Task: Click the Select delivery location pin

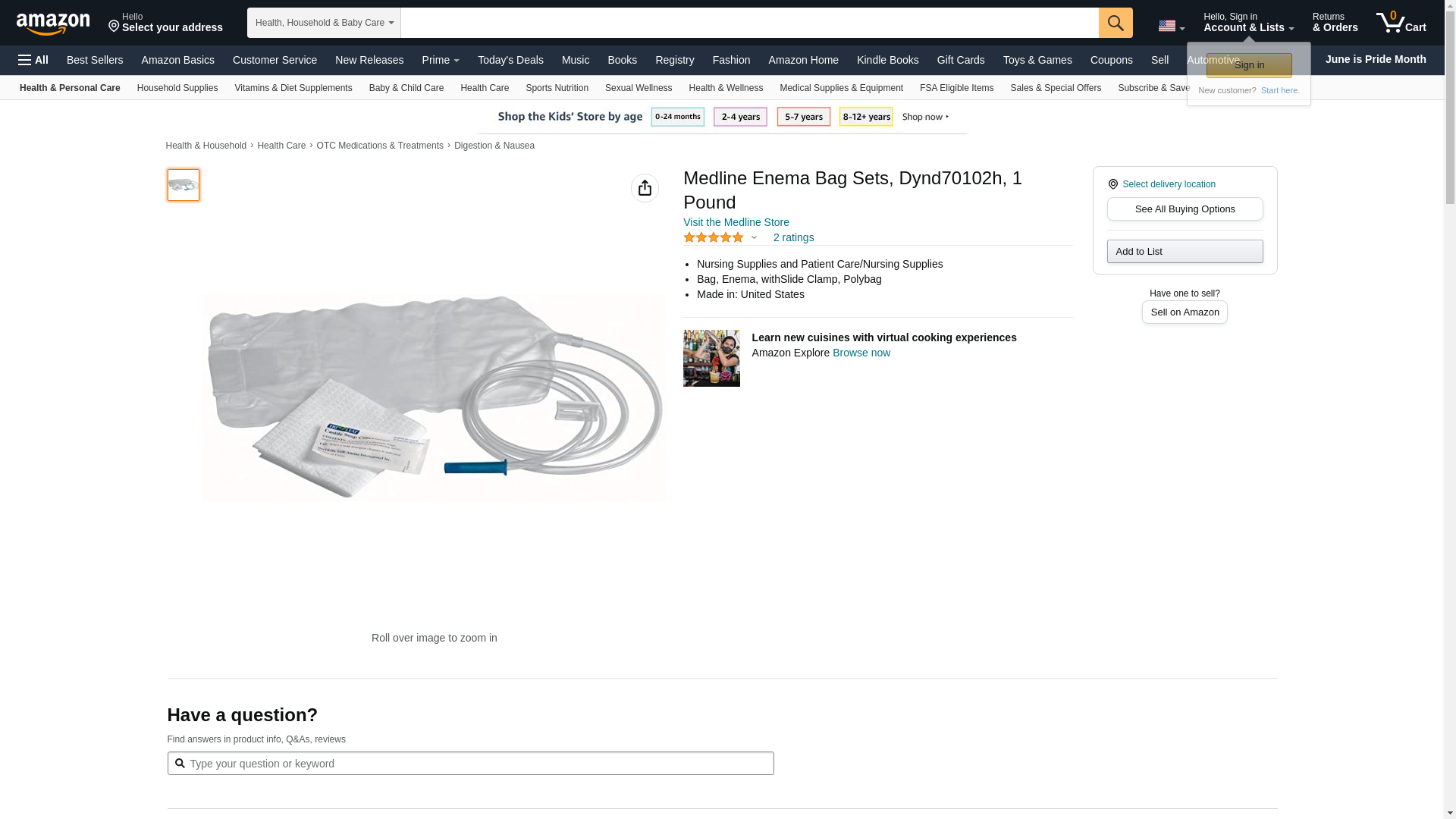Action: click(1112, 184)
